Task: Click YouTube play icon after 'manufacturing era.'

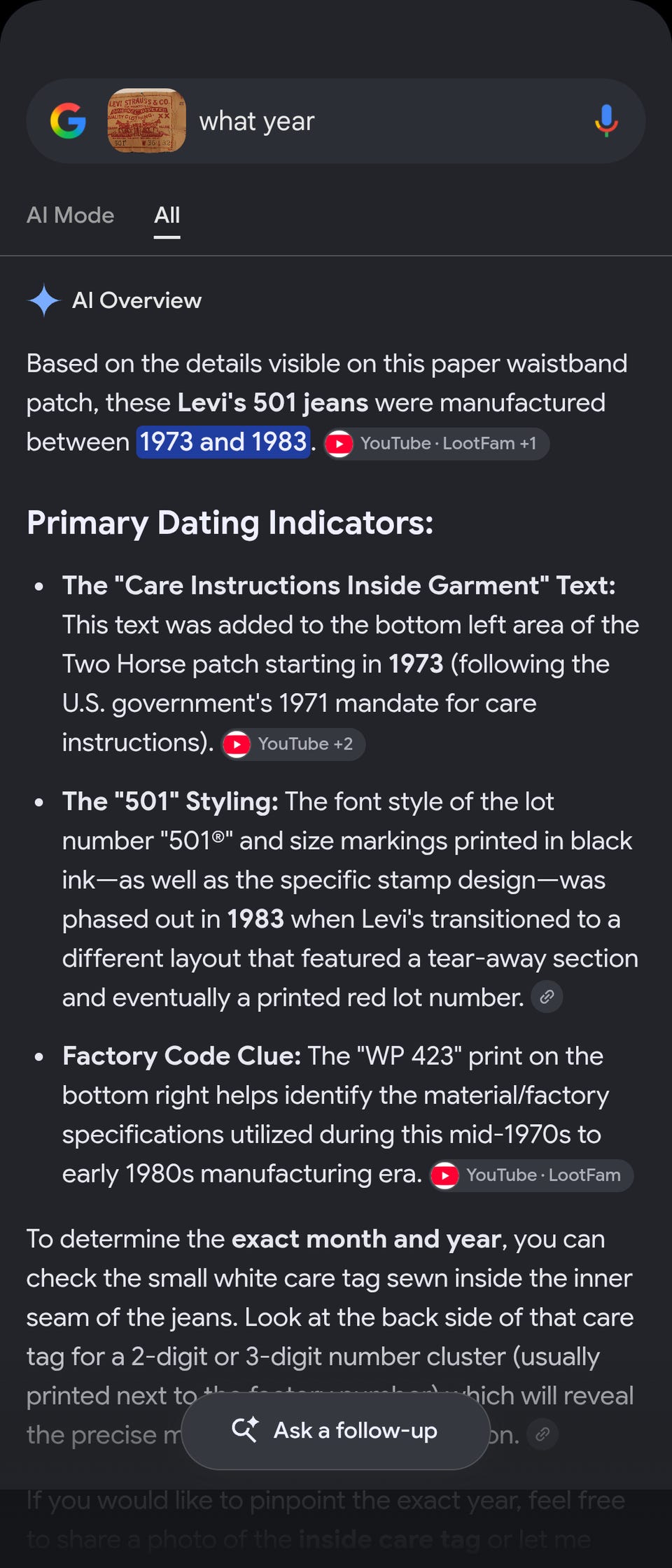Action: click(x=445, y=1175)
